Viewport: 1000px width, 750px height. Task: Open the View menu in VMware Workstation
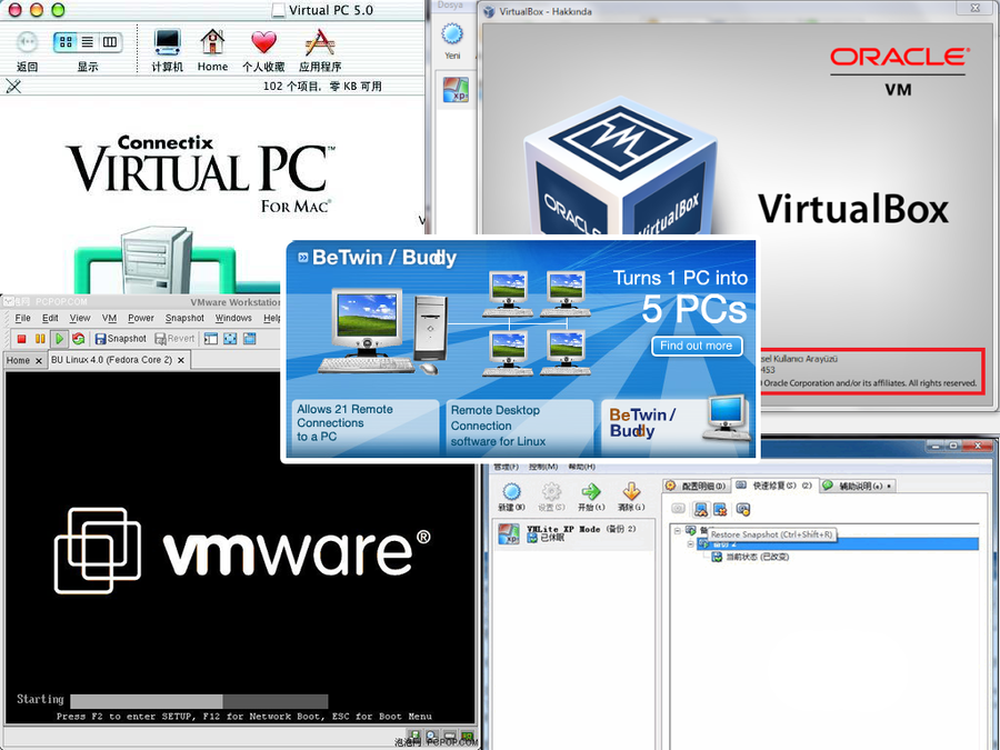click(80, 318)
